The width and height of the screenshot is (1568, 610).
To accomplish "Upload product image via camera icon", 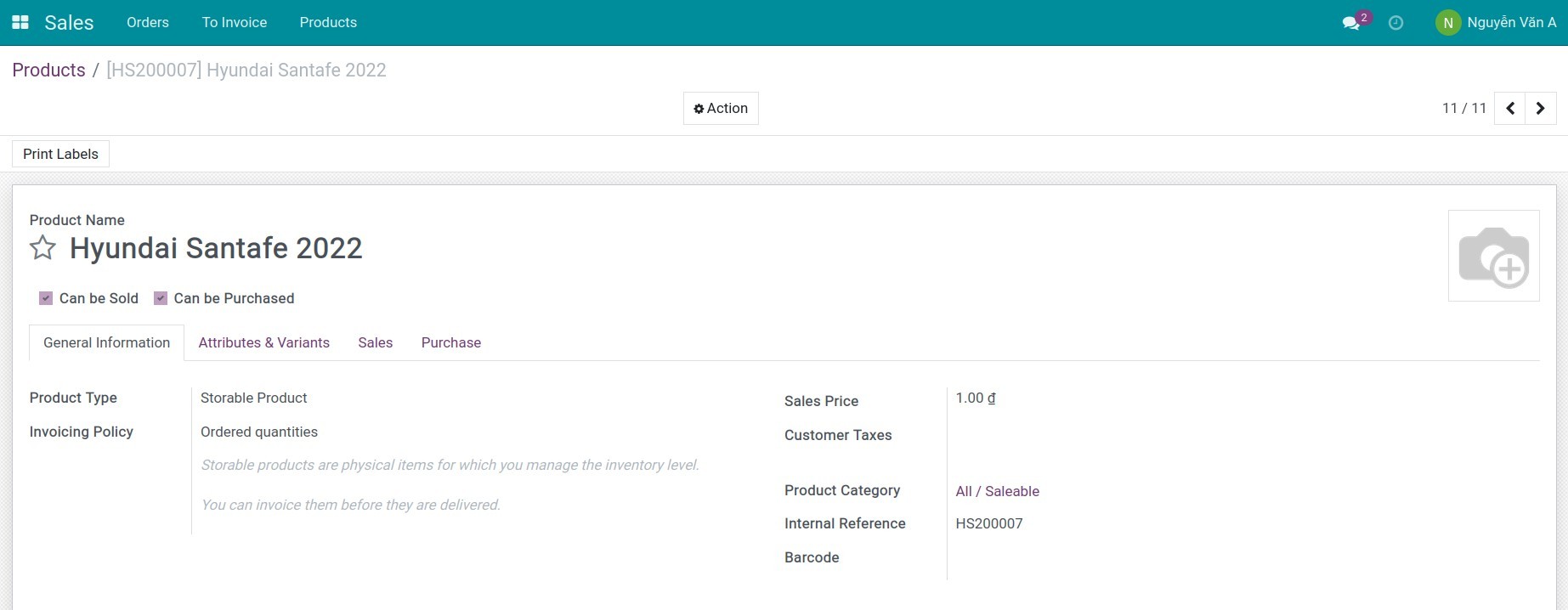I will [x=1493, y=256].
